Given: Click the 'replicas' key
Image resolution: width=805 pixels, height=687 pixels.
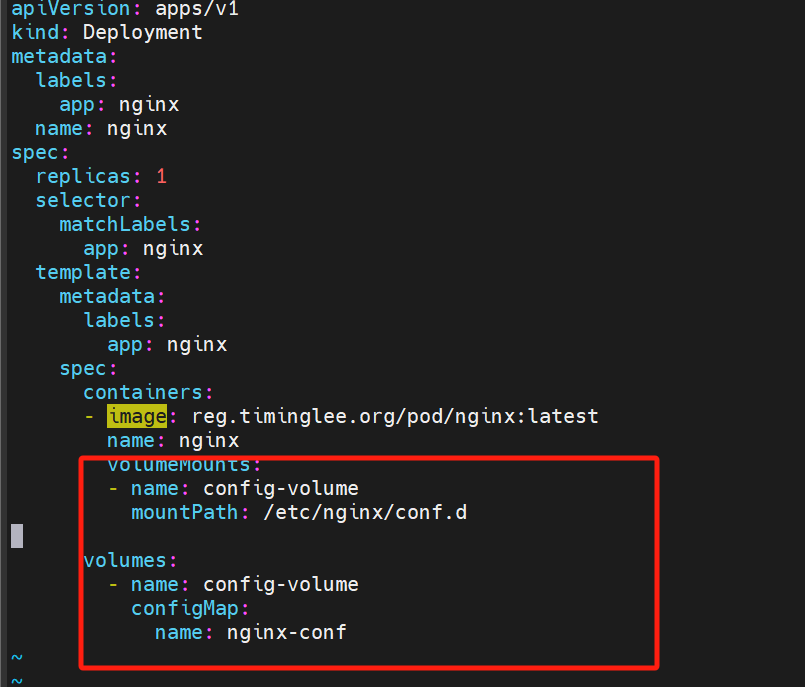Looking at the screenshot, I should [x=83, y=176].
